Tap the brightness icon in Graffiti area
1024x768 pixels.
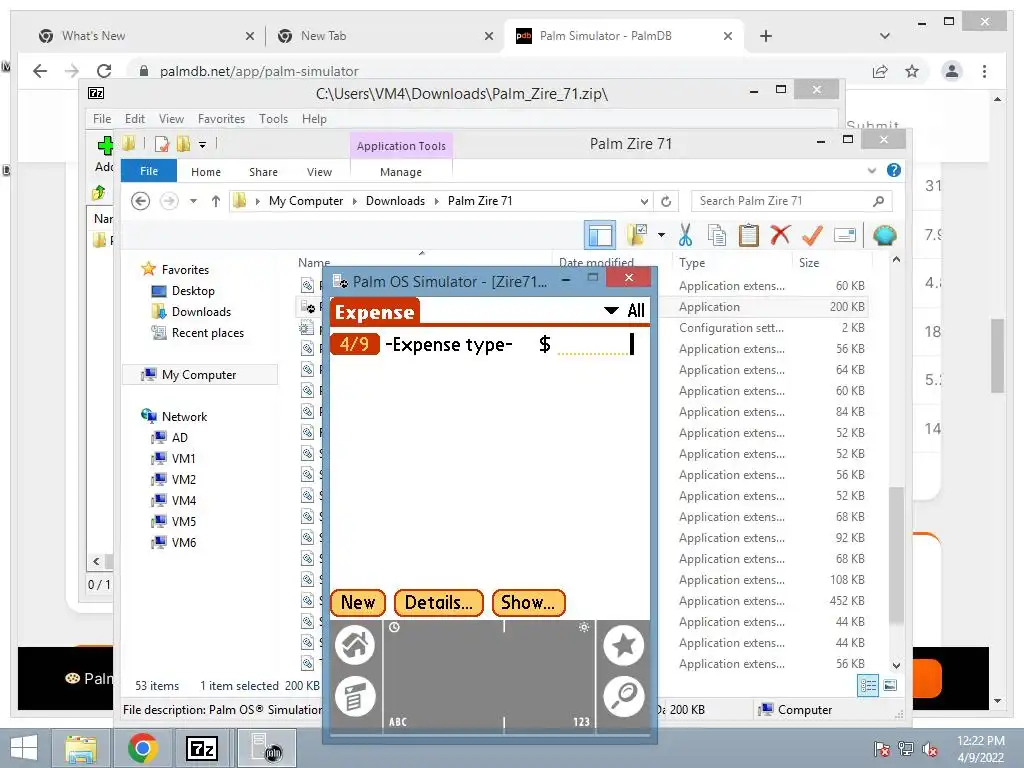(x=584, y=627)
